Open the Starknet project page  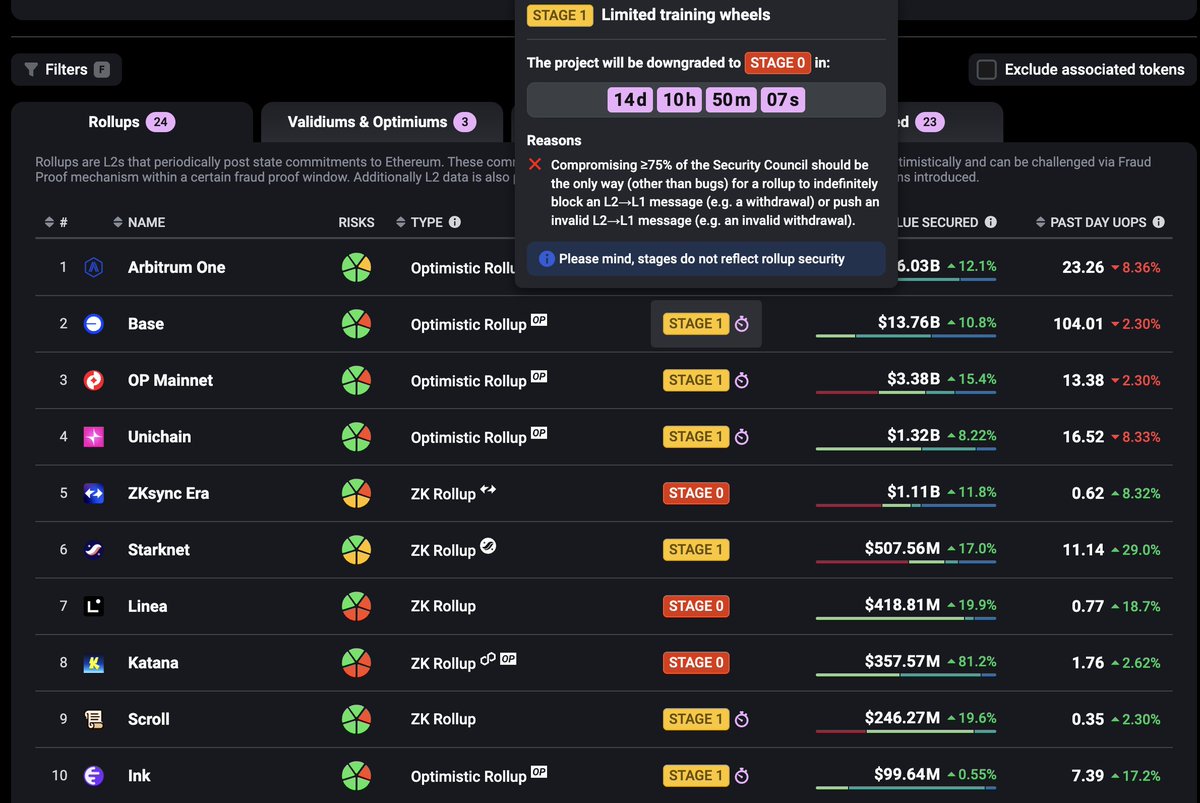tap(159, 550)
